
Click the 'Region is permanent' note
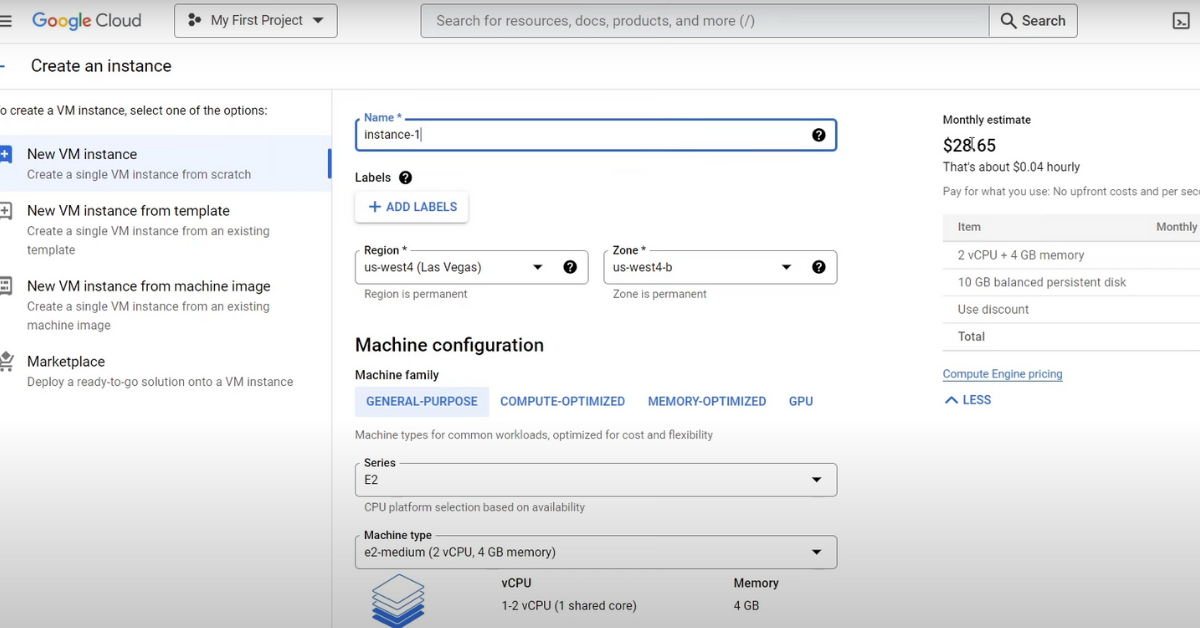tap(415, 294)
